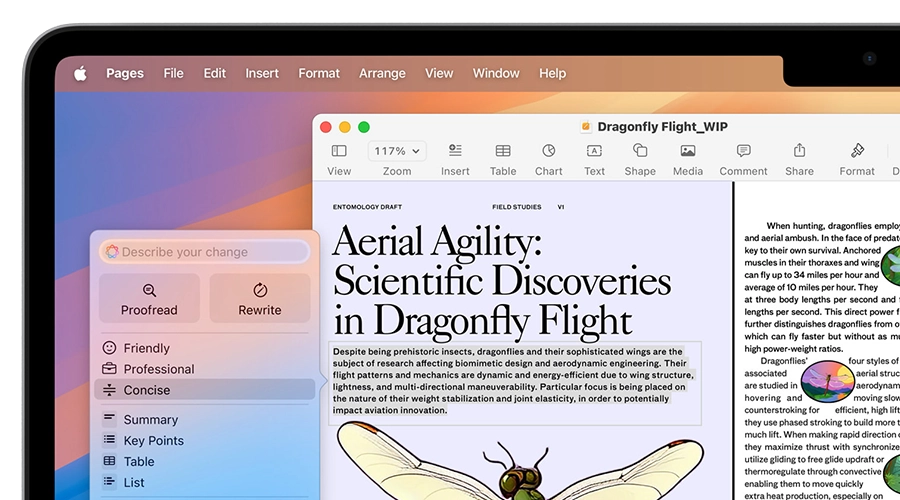900x500 pixels.
Task: Click the round dragonfly sunset image
Action: [827, 381]
